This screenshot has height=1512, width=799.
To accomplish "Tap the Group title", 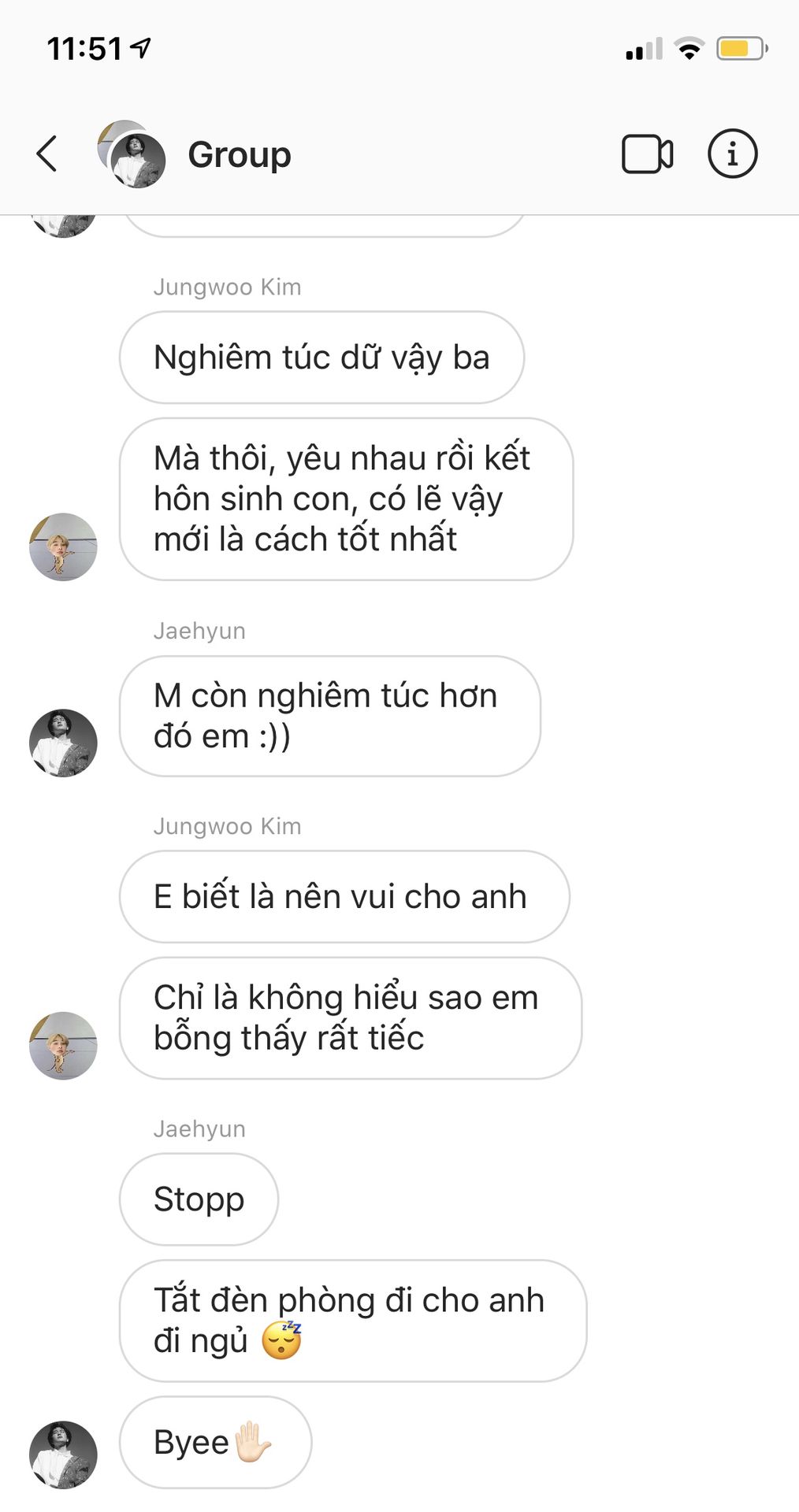I will [240, 154].
